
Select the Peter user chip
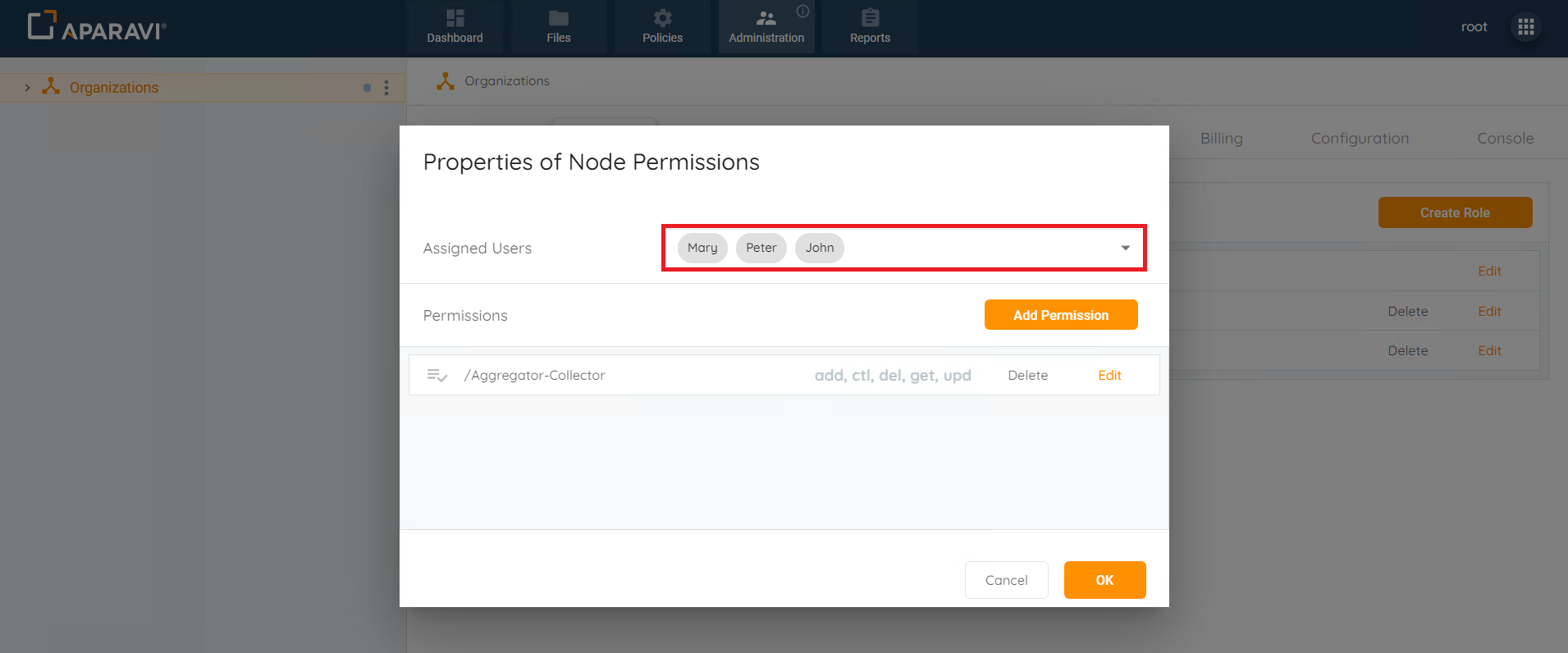coord(761,248)
